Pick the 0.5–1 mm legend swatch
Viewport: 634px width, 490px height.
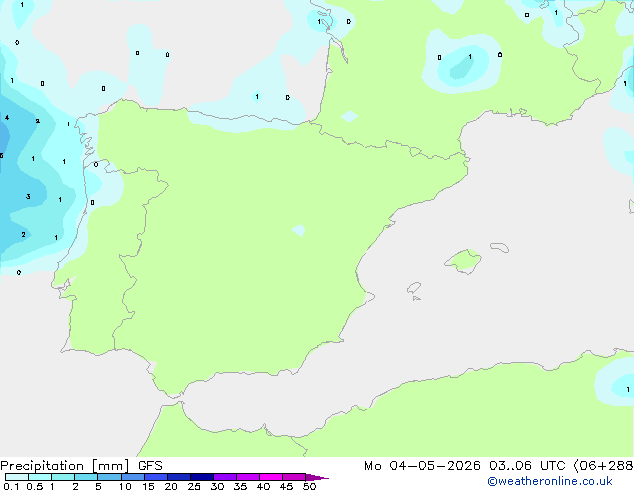40,477
